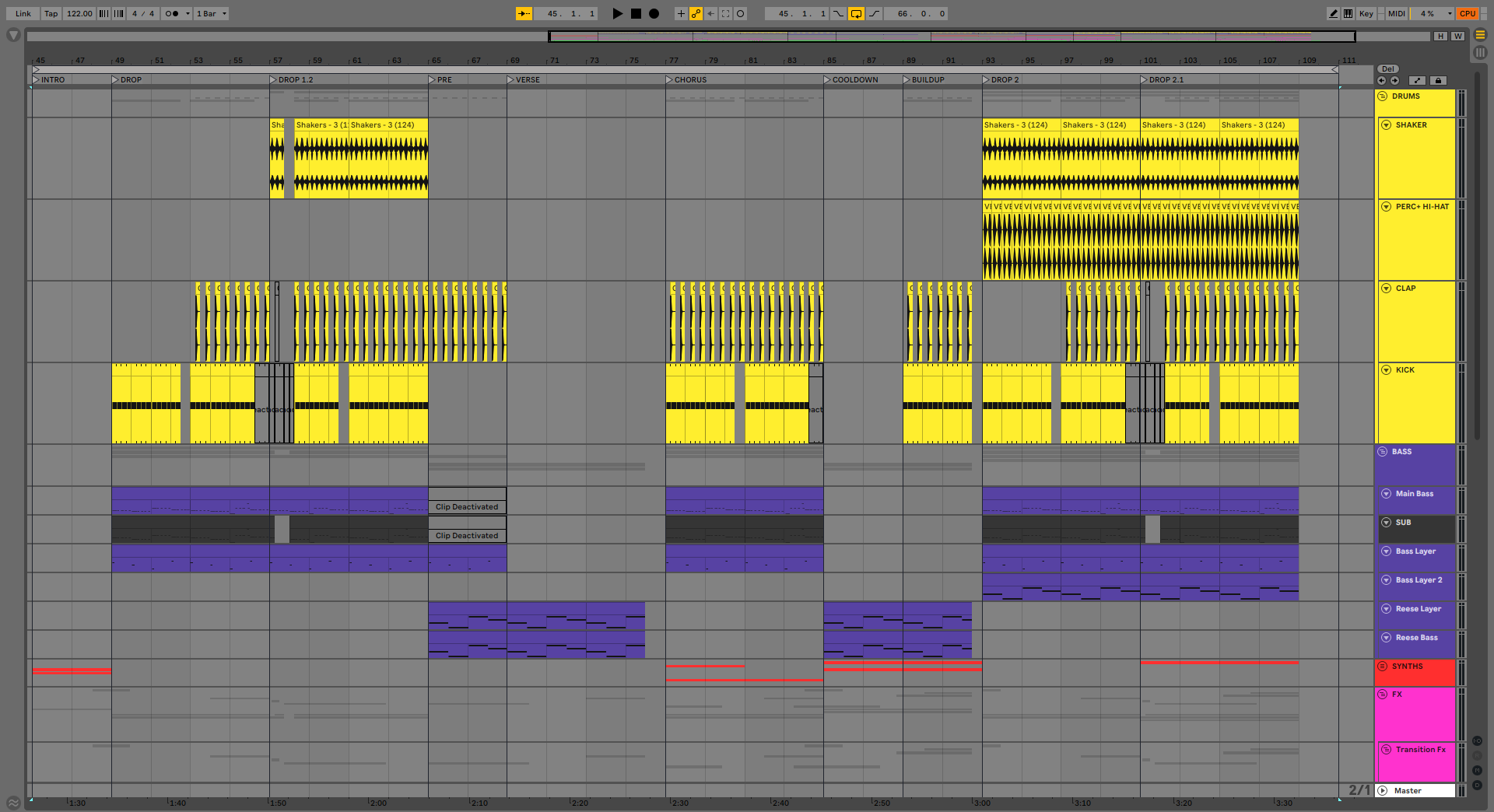Click the Stop button in transport

(x=636, y=13)
